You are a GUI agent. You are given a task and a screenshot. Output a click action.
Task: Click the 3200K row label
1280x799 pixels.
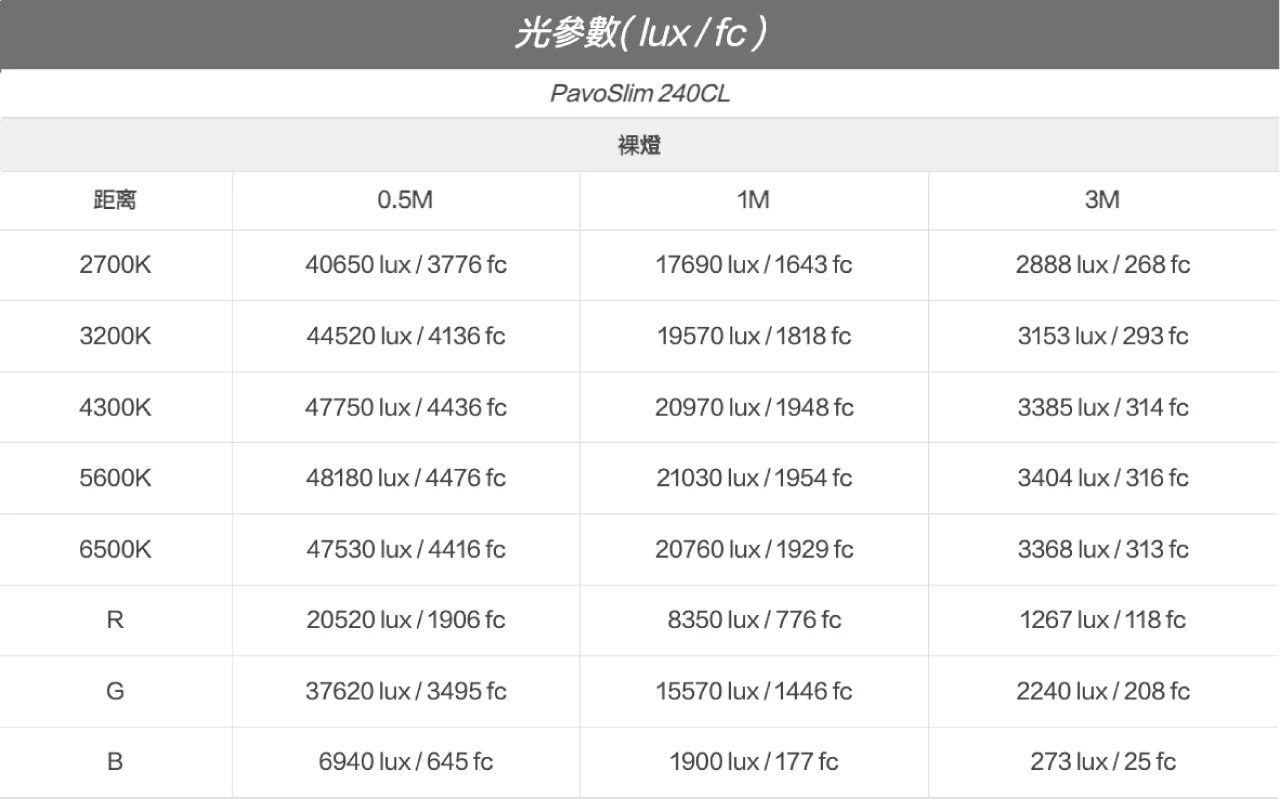[115, 336]
